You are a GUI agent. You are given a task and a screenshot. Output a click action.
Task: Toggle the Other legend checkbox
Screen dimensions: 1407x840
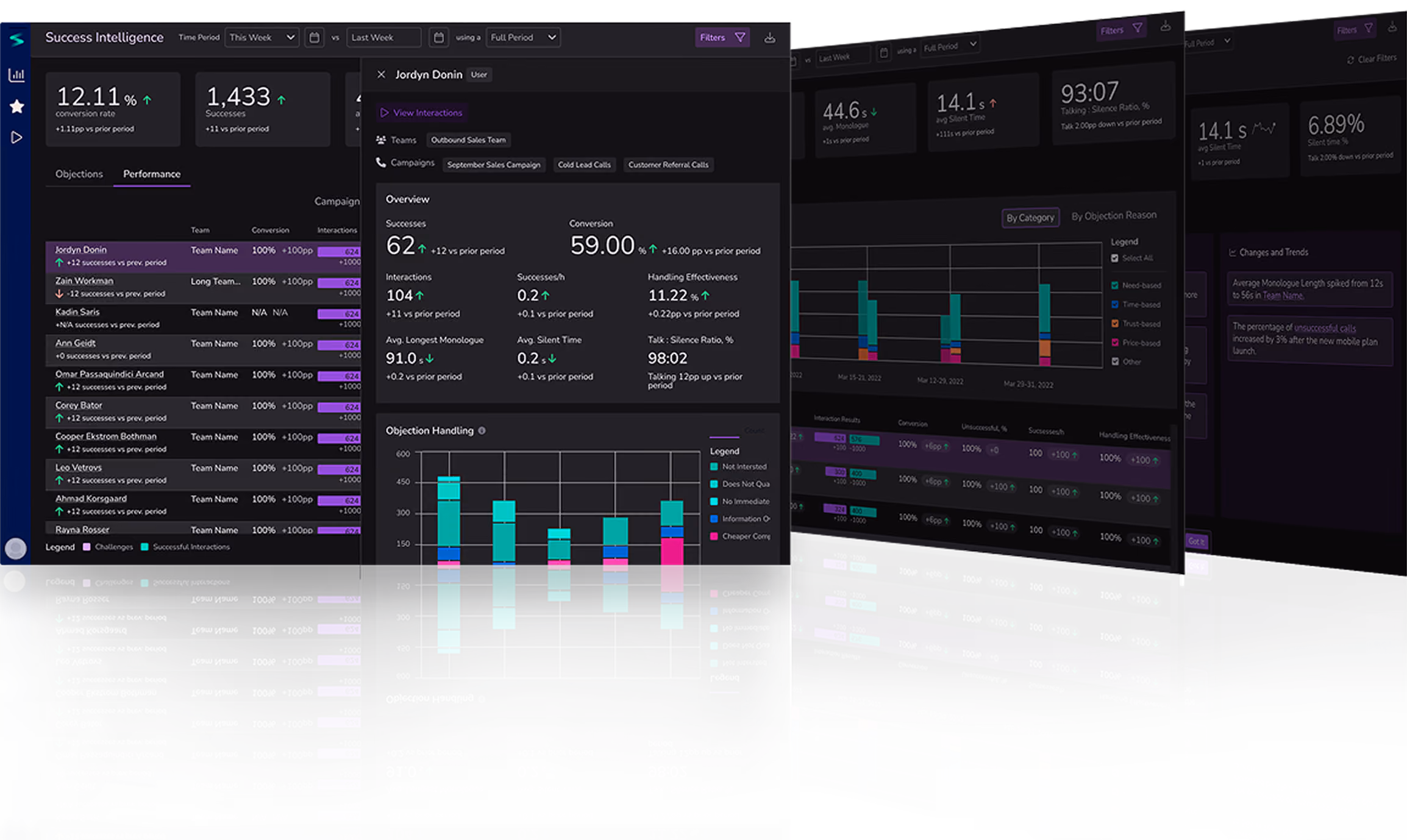1115,361
